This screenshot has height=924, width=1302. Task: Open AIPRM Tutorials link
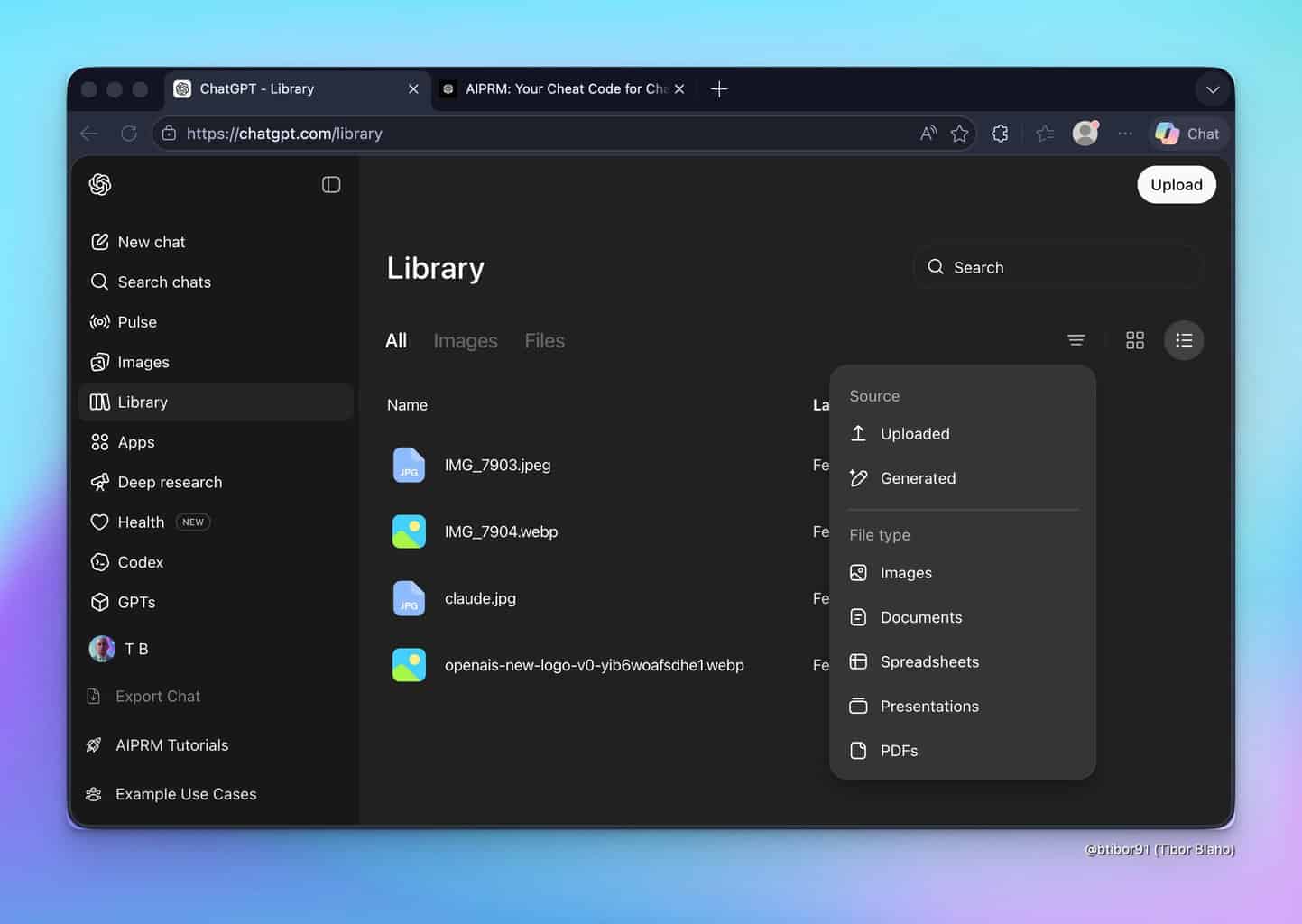pyautogui.click(x=157, y=745)
